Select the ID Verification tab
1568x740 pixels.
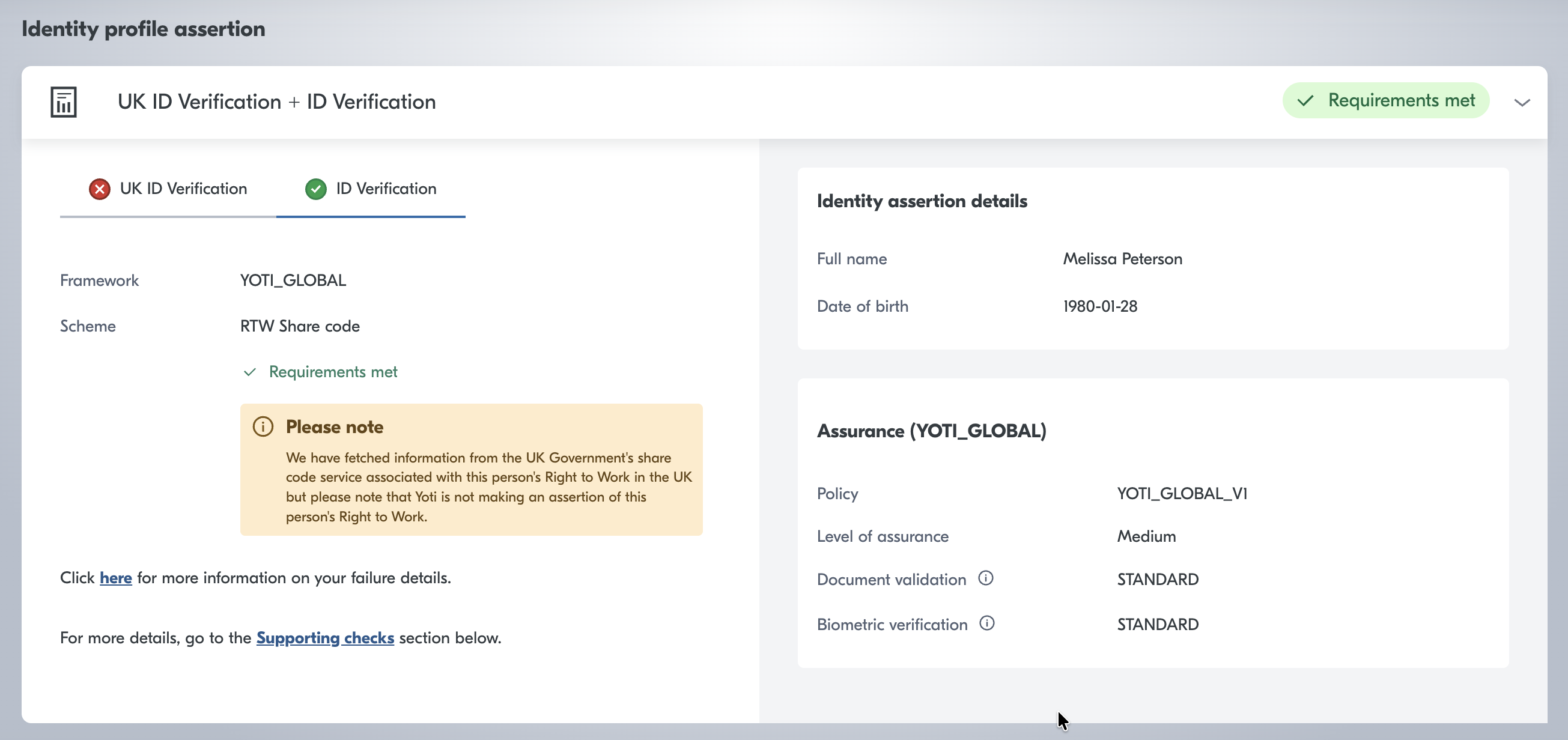[x=386, y=189]
